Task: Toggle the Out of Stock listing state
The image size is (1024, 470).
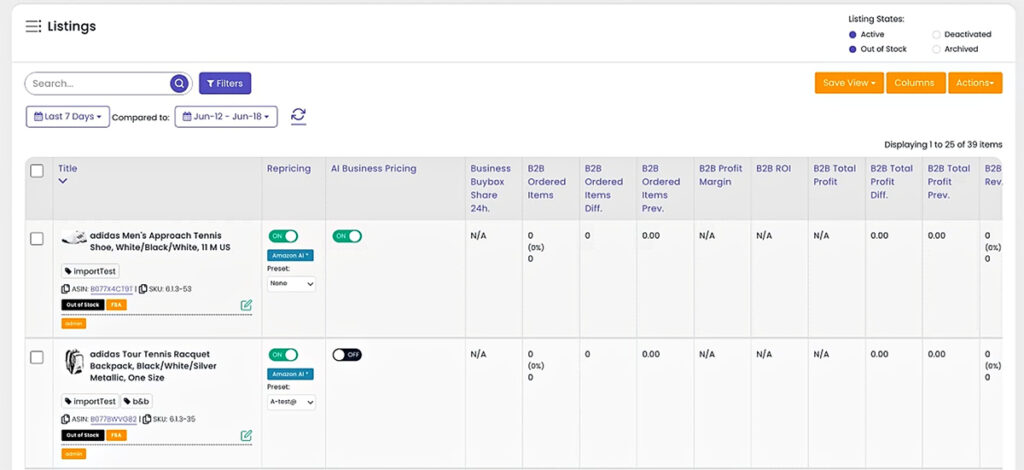Action: point(852,49)
